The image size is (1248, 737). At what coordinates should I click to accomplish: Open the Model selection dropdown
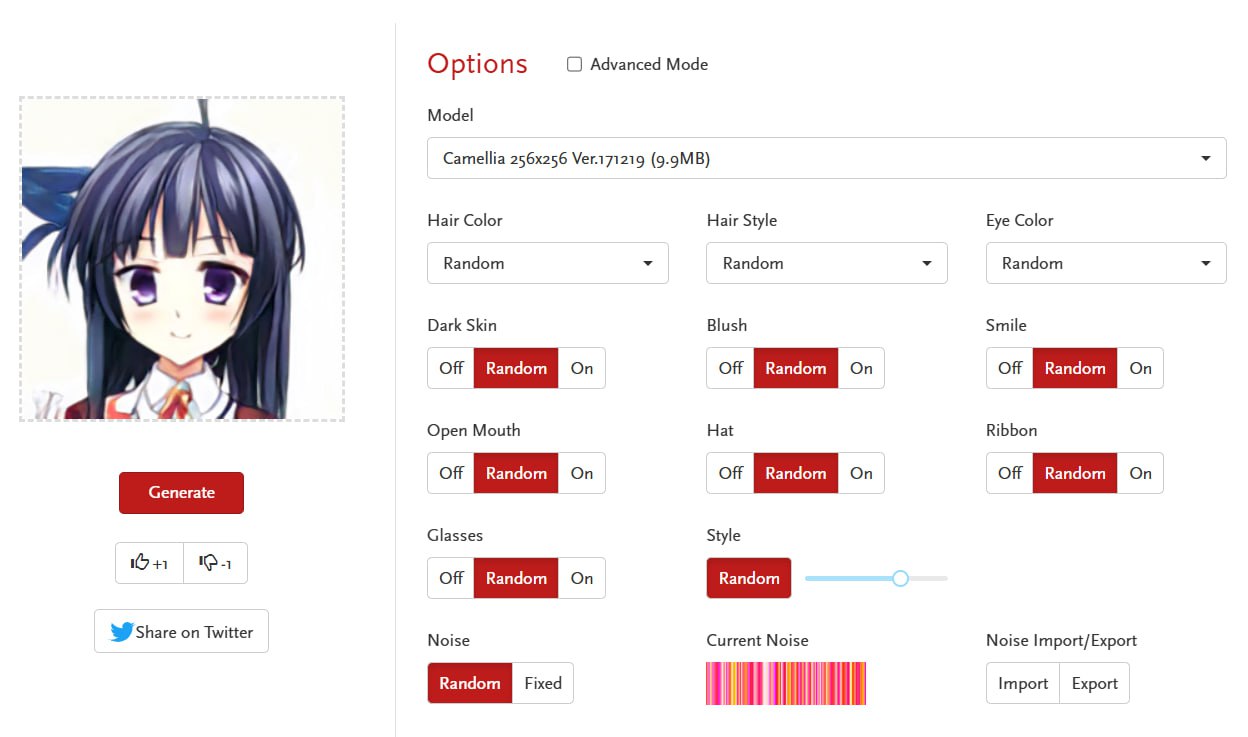point(826,158)
